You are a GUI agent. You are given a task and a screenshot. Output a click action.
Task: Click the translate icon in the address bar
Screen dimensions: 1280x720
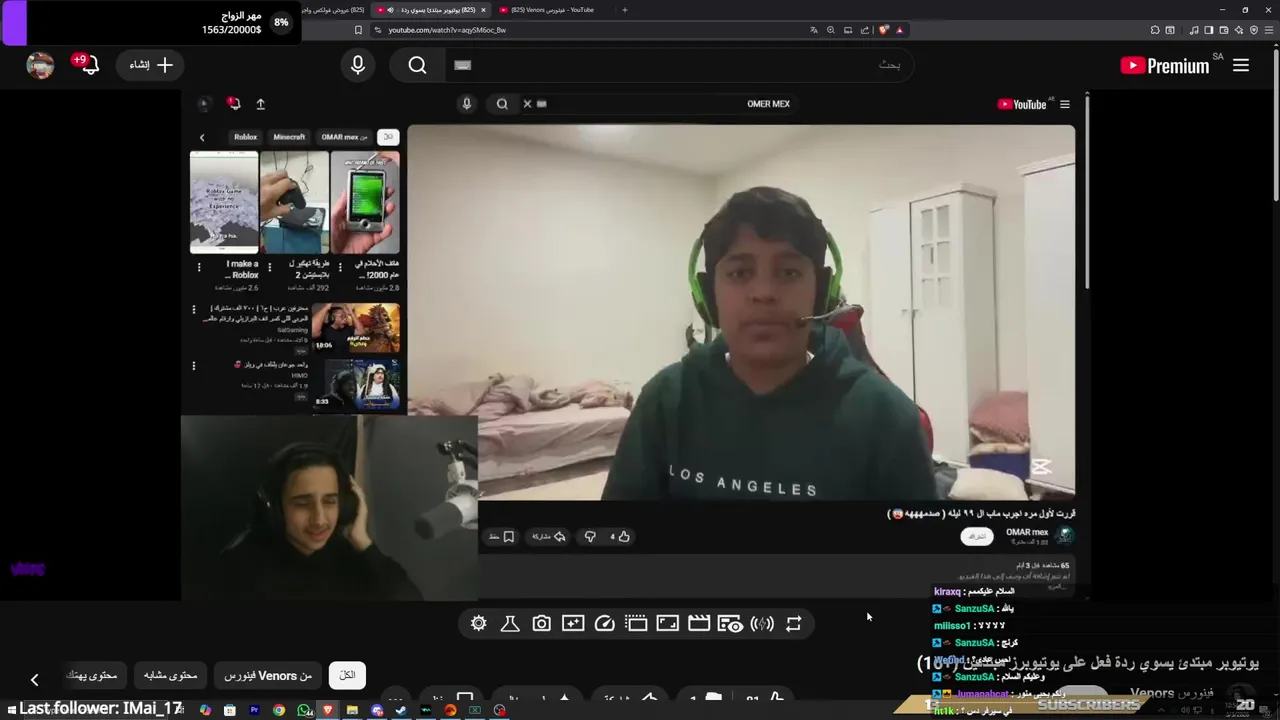[x=814, y=30]
